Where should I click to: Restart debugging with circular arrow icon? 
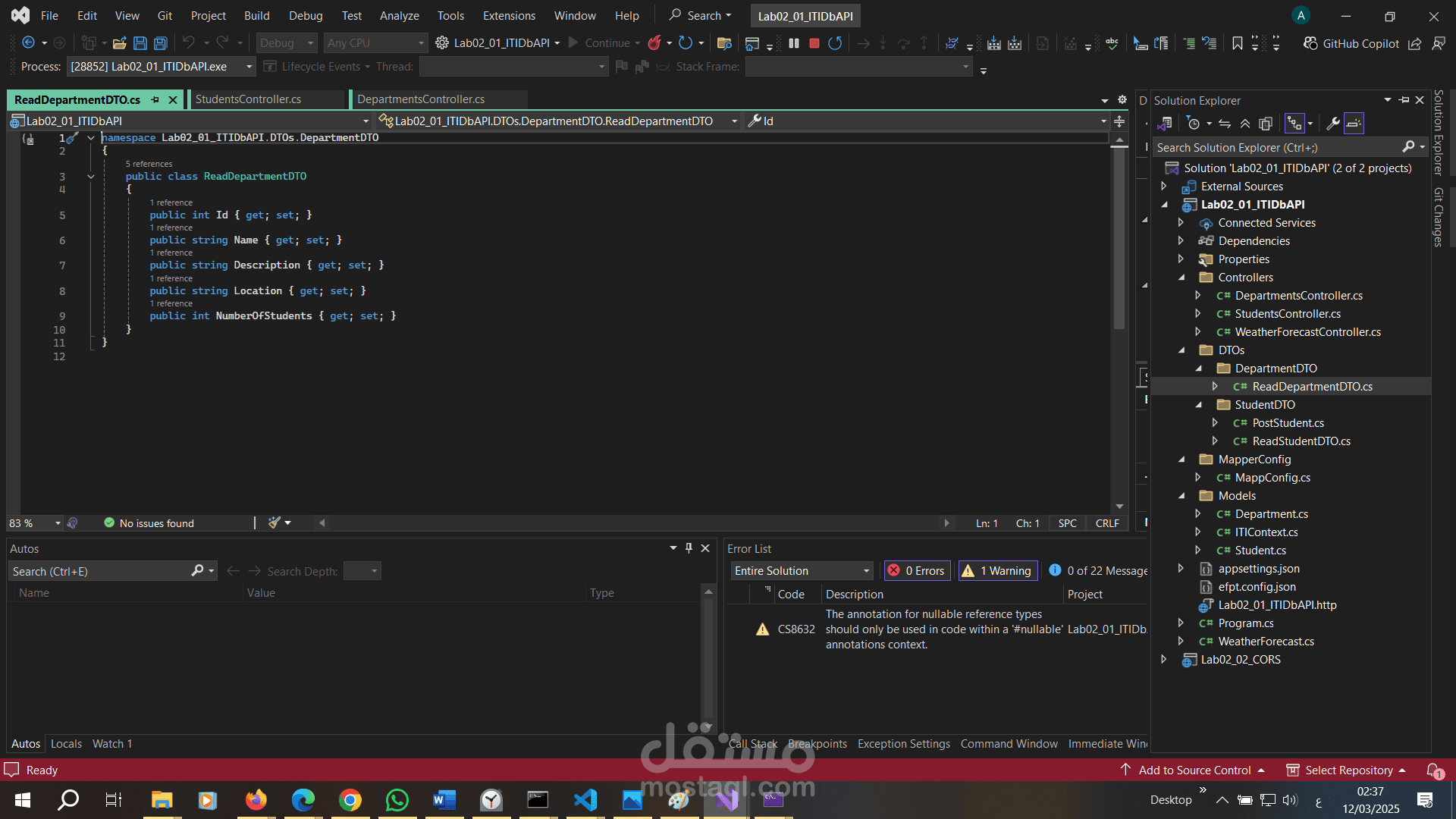(835, 43)
